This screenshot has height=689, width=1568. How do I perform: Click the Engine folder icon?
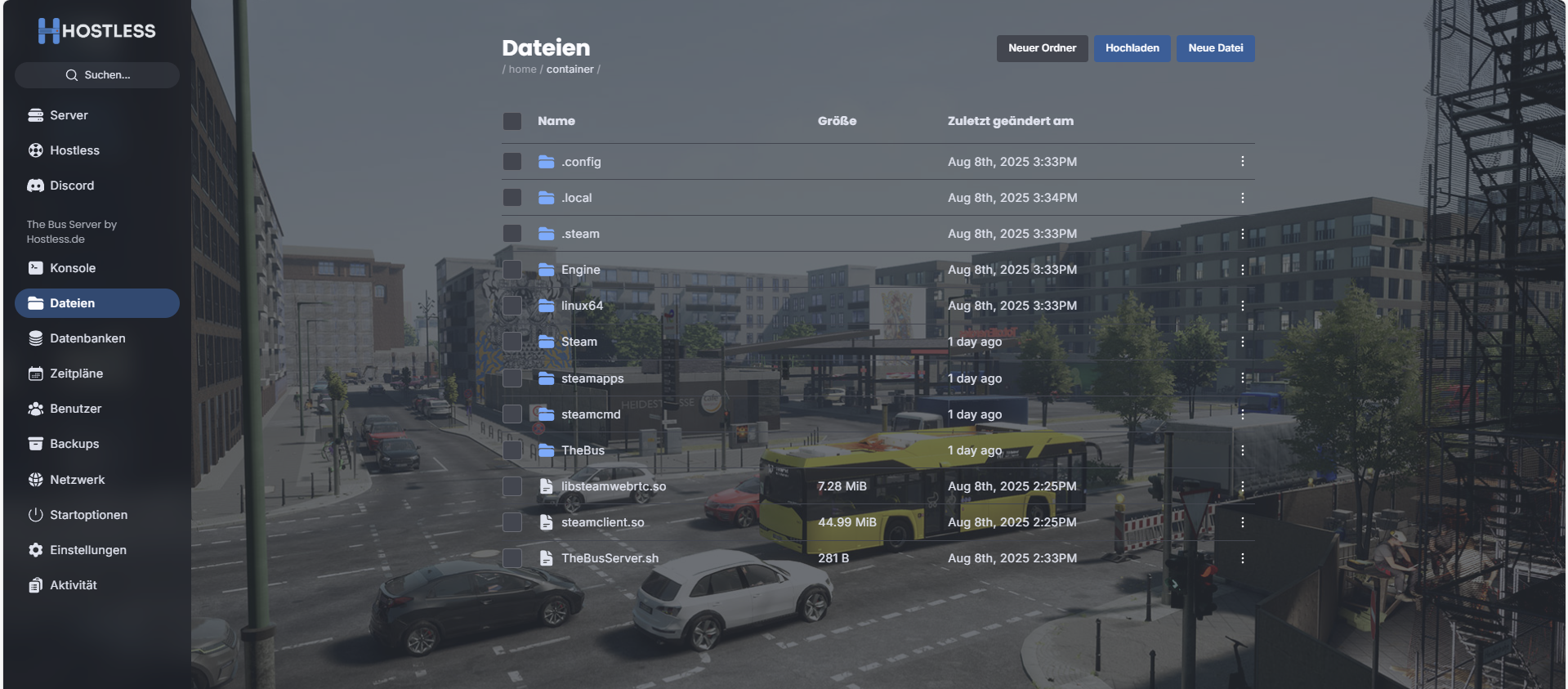(547, 270)
